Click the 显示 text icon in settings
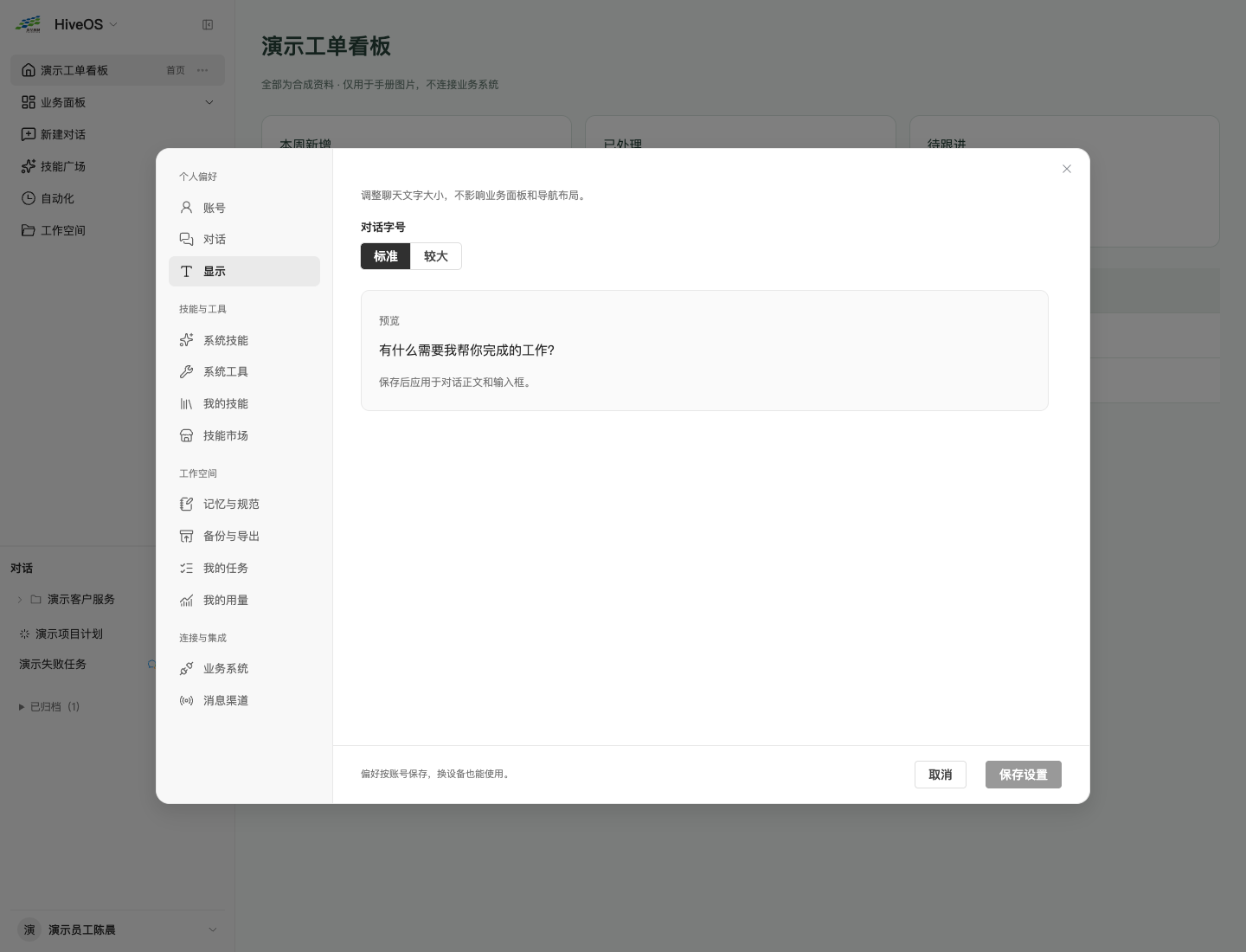Image resolution: width=1246 pixels, height=952 pixels. click(186, 271)
